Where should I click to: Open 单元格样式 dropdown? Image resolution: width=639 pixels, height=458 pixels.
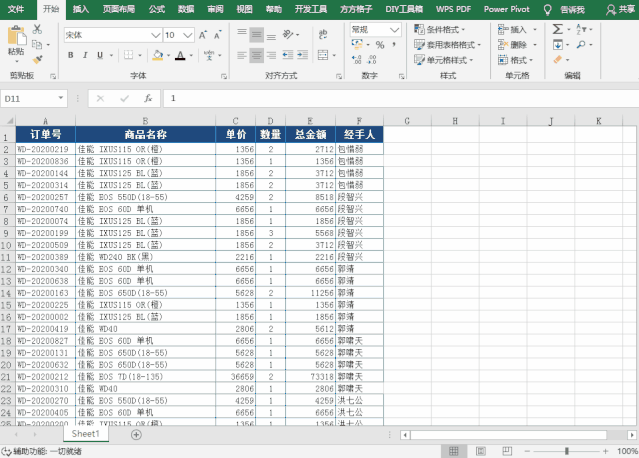tap(443, 60)
